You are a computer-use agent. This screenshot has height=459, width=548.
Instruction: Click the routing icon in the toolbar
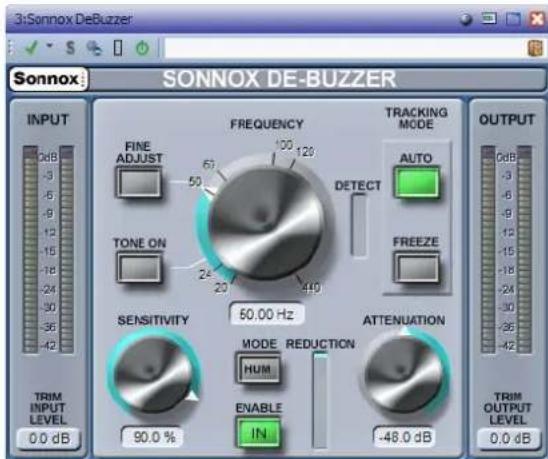[94, 48]
